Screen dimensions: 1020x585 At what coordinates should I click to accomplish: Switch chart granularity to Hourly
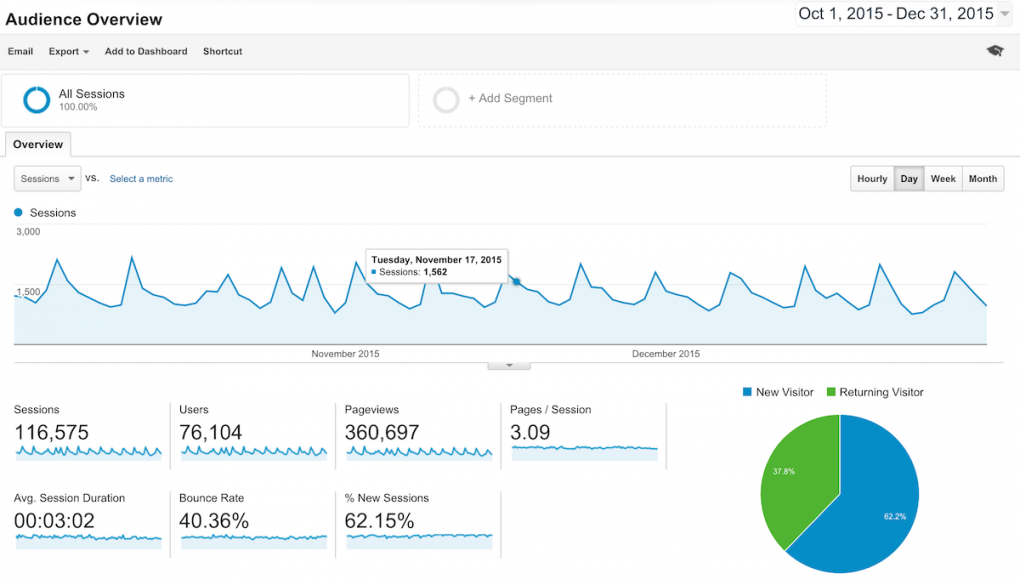tap(872, 179)
